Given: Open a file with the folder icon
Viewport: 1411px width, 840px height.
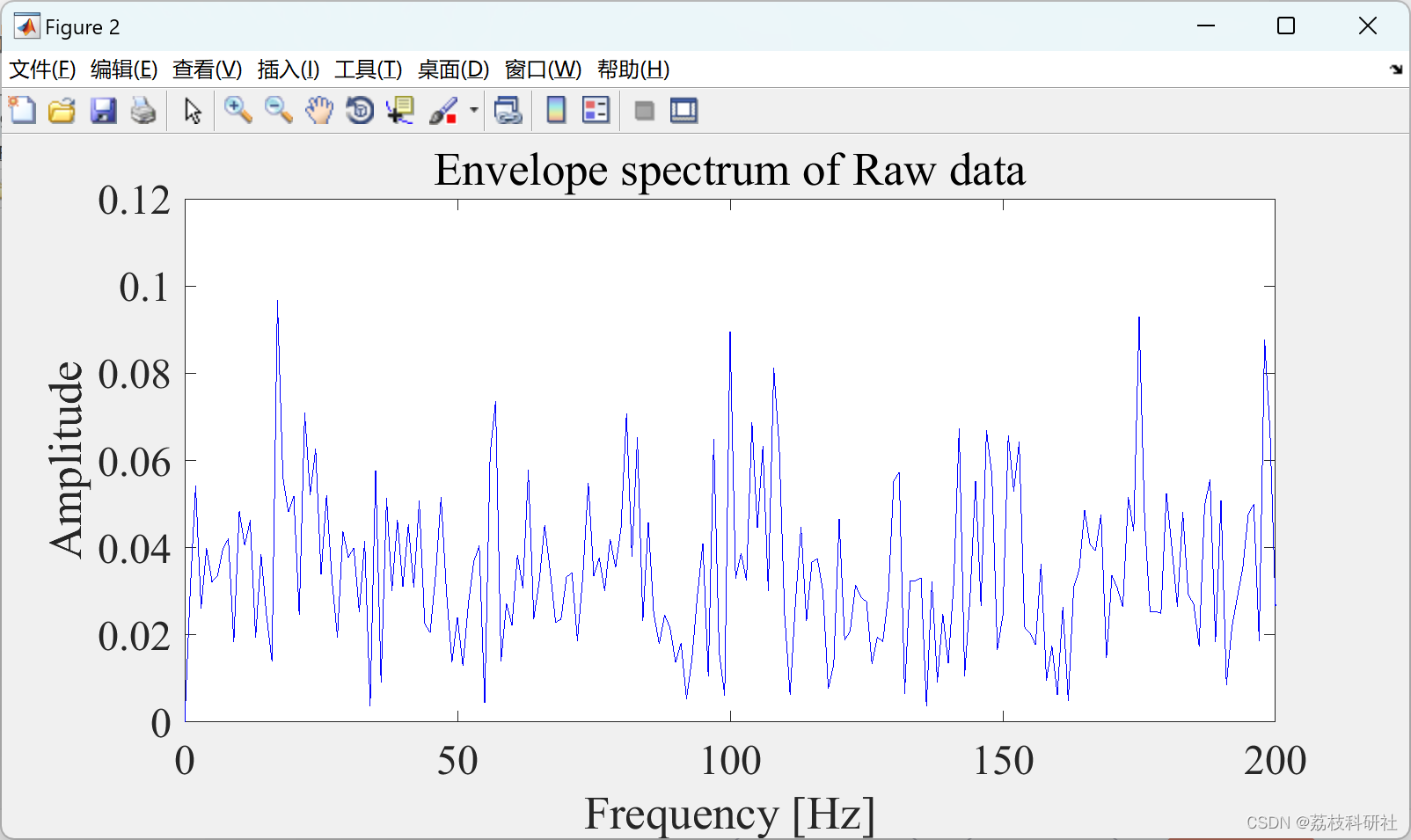Looking at the screenshot, I should 62,111.
